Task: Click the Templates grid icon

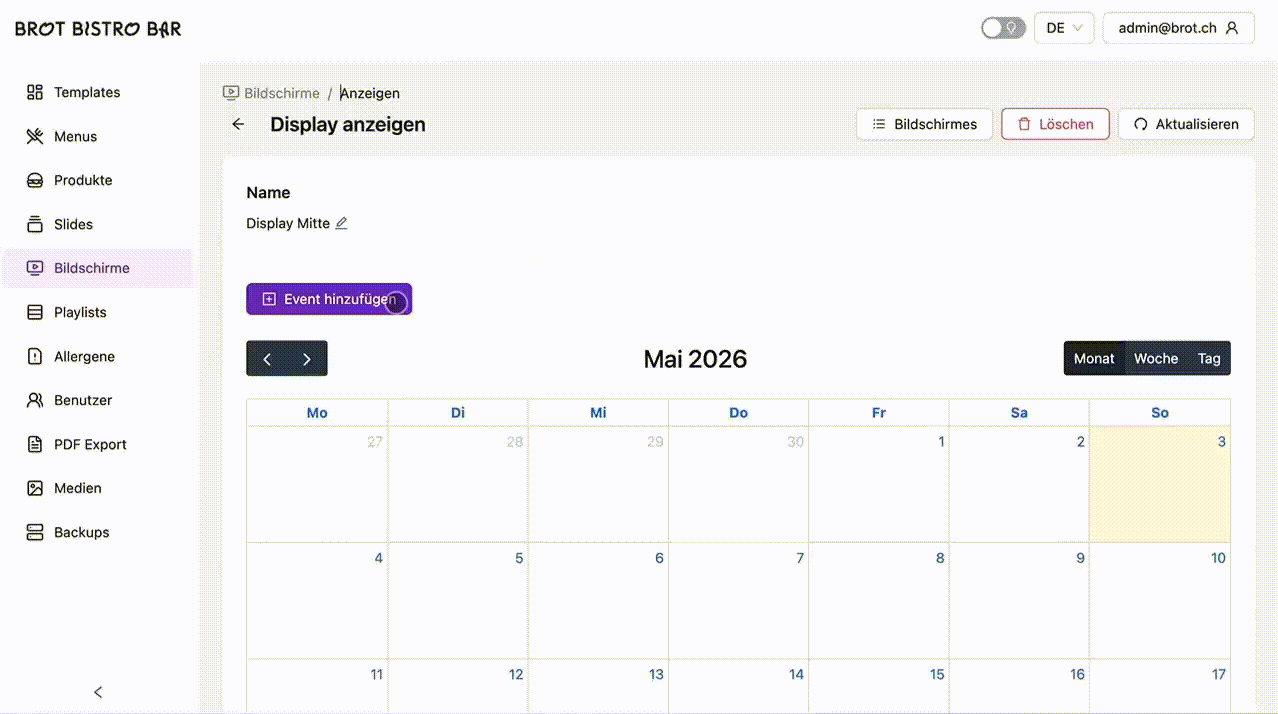Action: coord(35,92)
